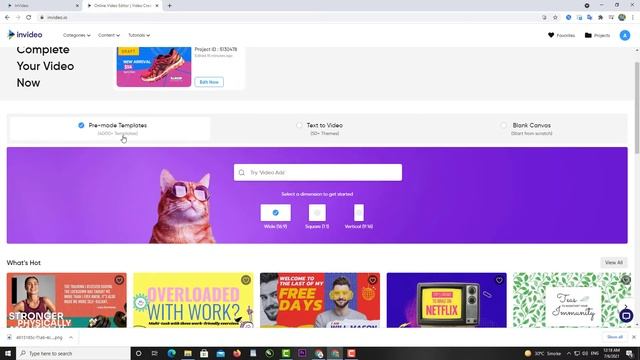Image resolution: width=640 pixels, height=360 pixels.
Task: Switch to the first InVideo browser tab
Action: click(x=43, y=6)
